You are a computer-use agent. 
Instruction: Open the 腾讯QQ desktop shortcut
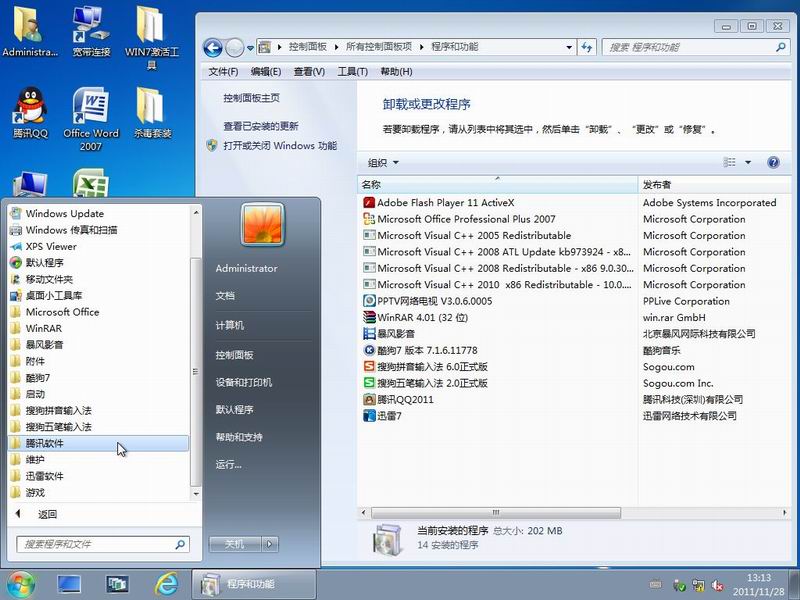(31, 113)
